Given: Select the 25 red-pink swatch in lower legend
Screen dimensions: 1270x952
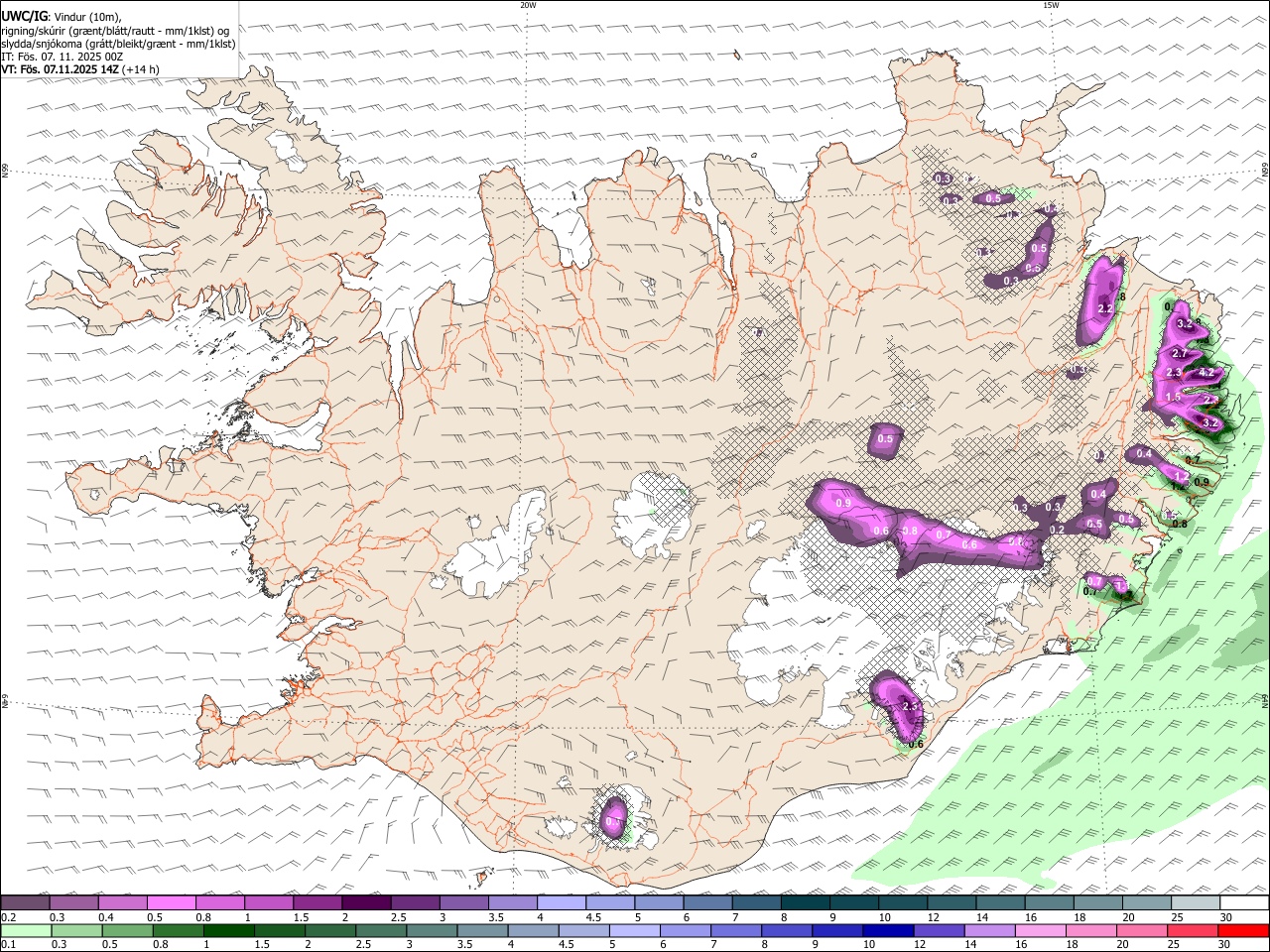Looking at the screenshot, I should (1193, 930).
